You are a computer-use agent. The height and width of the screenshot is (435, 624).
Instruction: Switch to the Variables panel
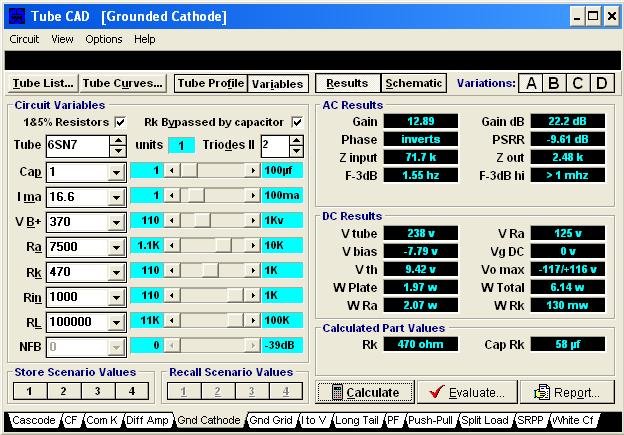278,84
